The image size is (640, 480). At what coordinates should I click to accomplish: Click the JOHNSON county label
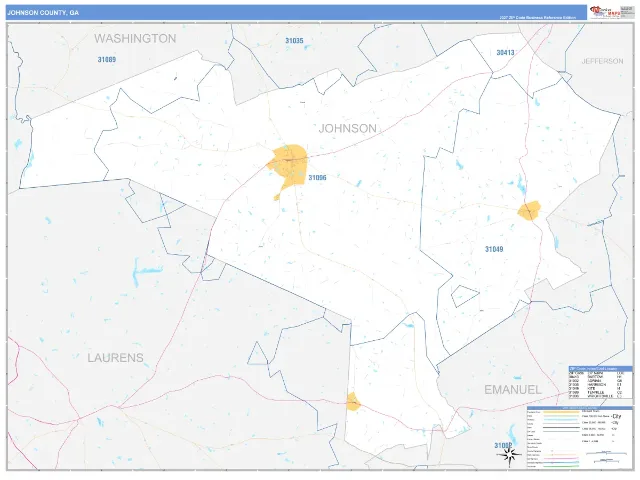(x=347, y=128)
